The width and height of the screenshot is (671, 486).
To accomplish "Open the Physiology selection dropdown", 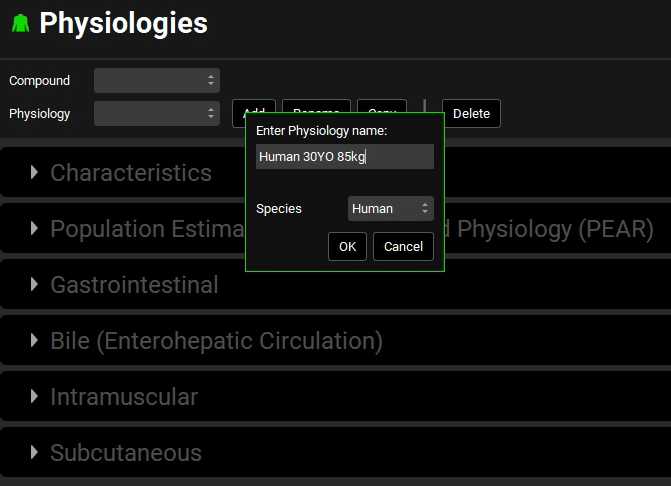I will [156, 114].
